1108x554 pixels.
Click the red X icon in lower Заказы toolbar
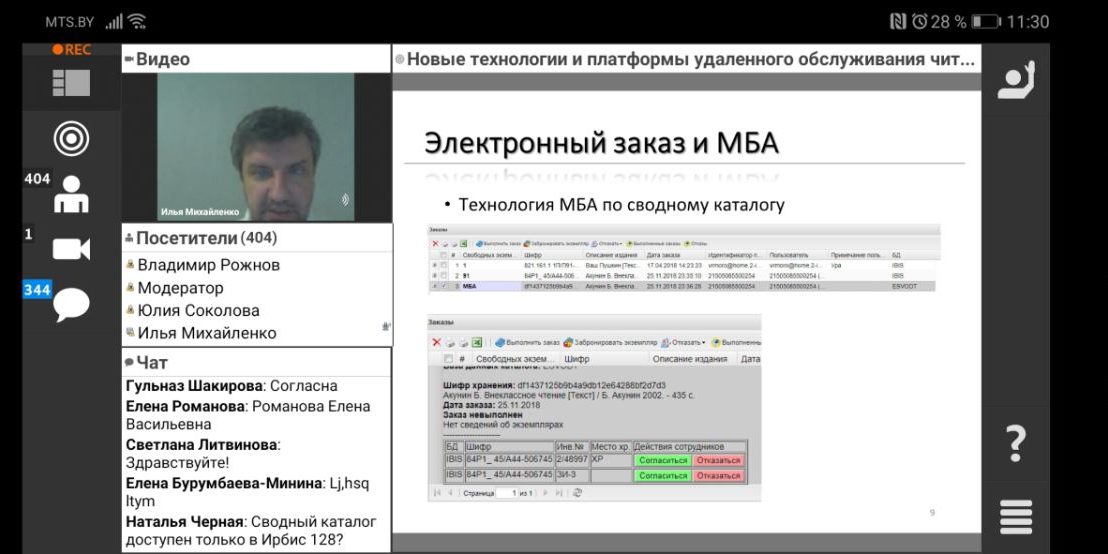(437, 342)
